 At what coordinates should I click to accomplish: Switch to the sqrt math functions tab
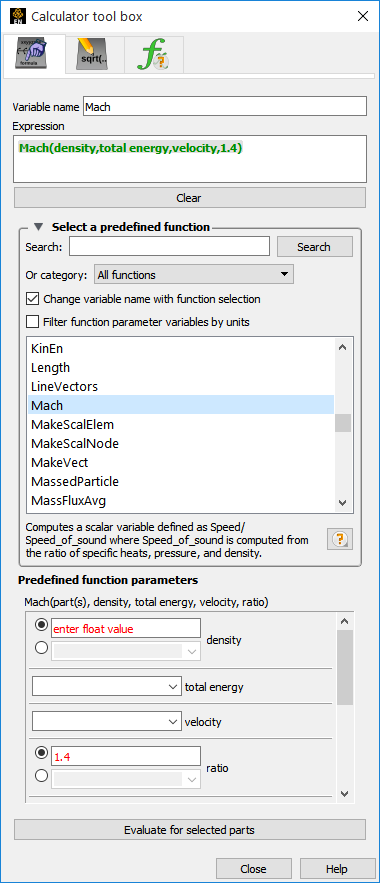pyautogui.click(x=94, y=55)
